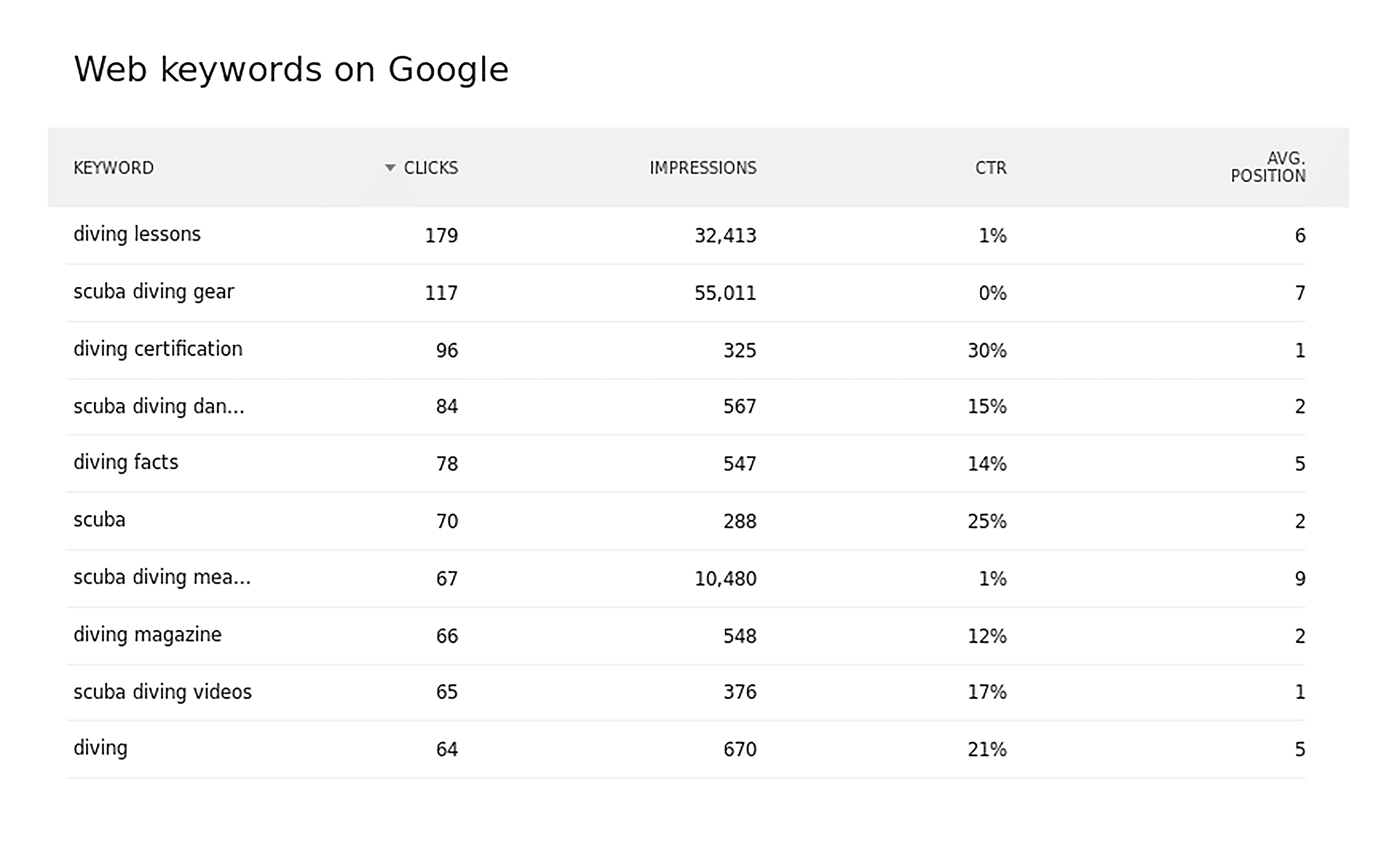Expand the truncated keyword 'scuba diving mea...'
The height and width of the screenshot is (868, 1397).
163,578
